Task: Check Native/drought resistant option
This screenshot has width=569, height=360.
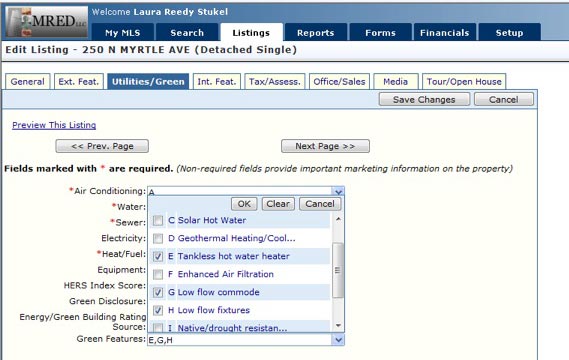Action: point(158,328)
